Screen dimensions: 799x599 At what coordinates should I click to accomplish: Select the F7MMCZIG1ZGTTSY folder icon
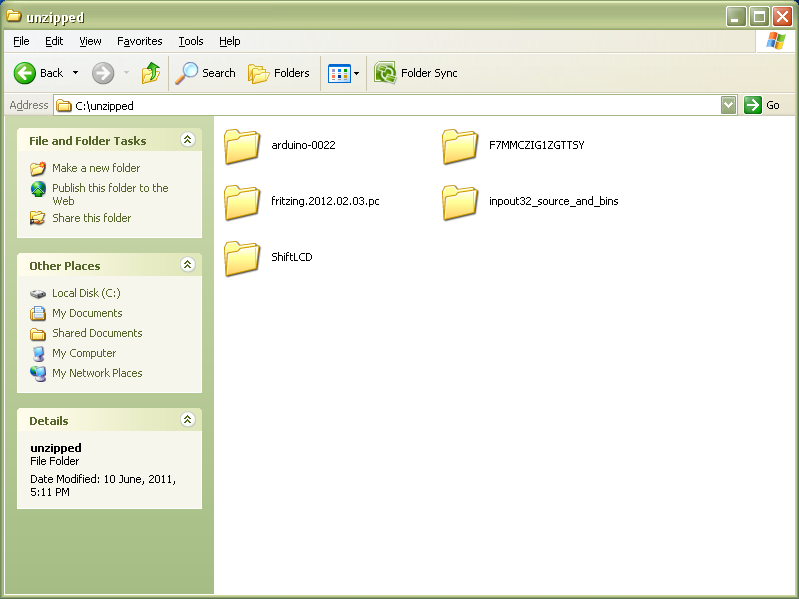pos(460,146)
